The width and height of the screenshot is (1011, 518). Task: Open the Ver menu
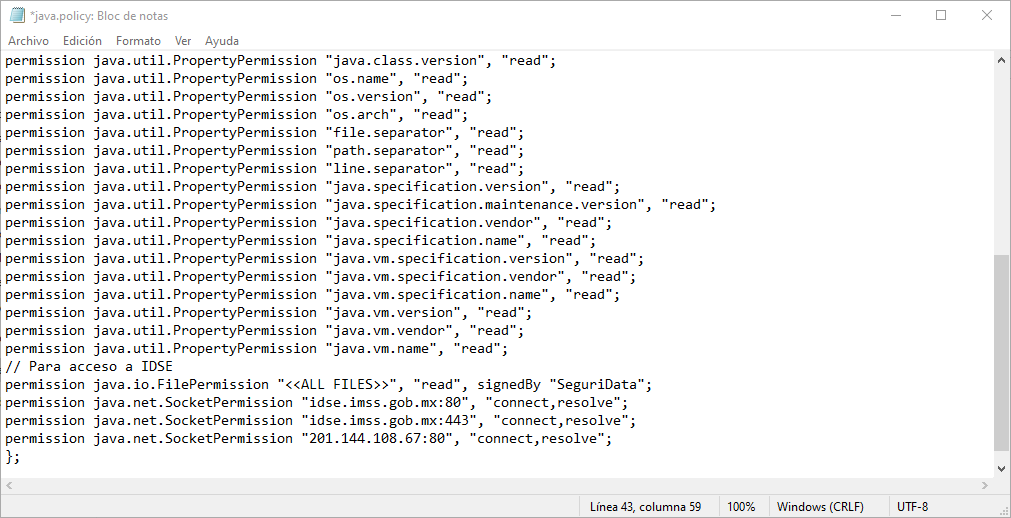(183, 41)
